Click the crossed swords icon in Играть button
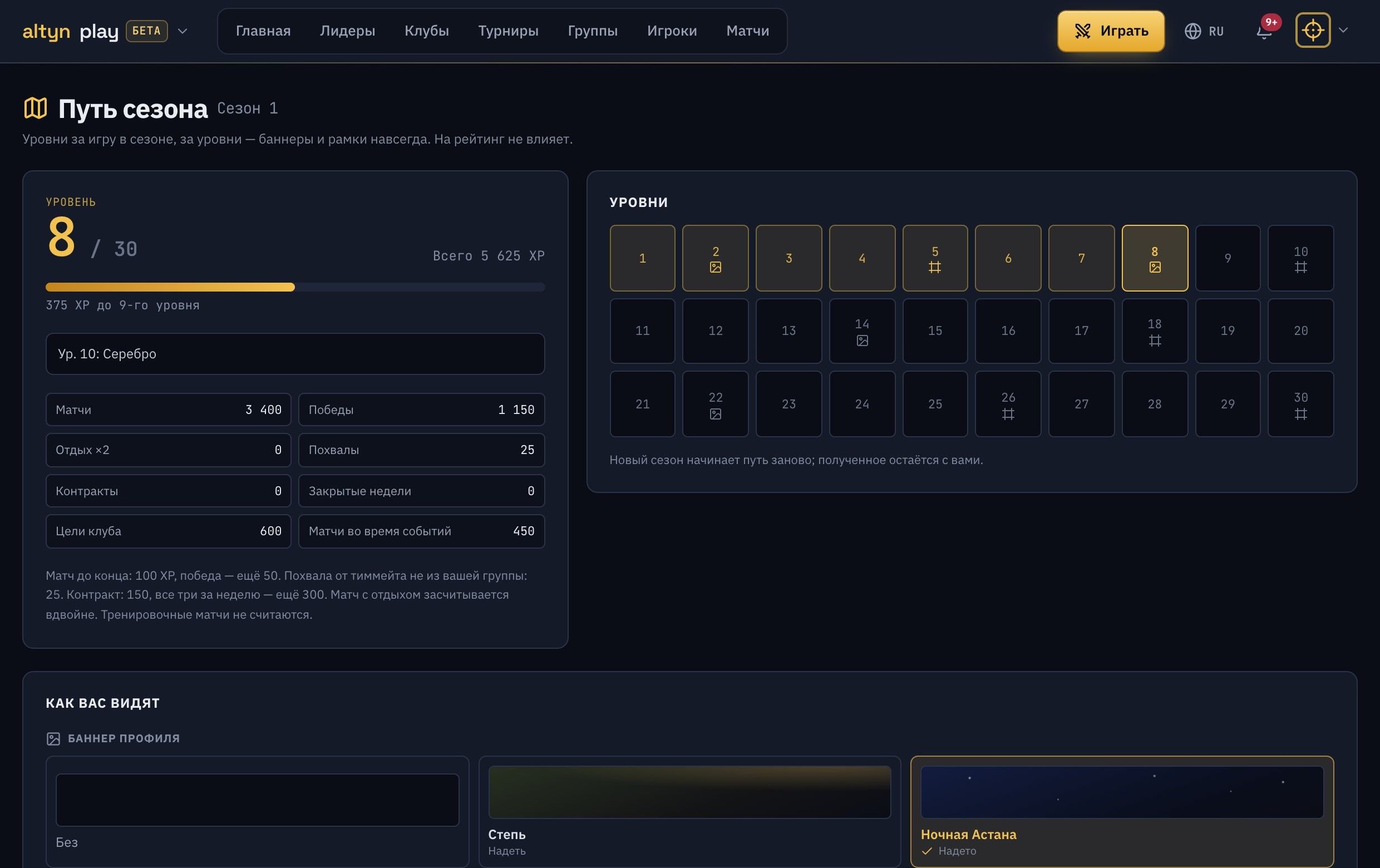 pos(1082,31)
